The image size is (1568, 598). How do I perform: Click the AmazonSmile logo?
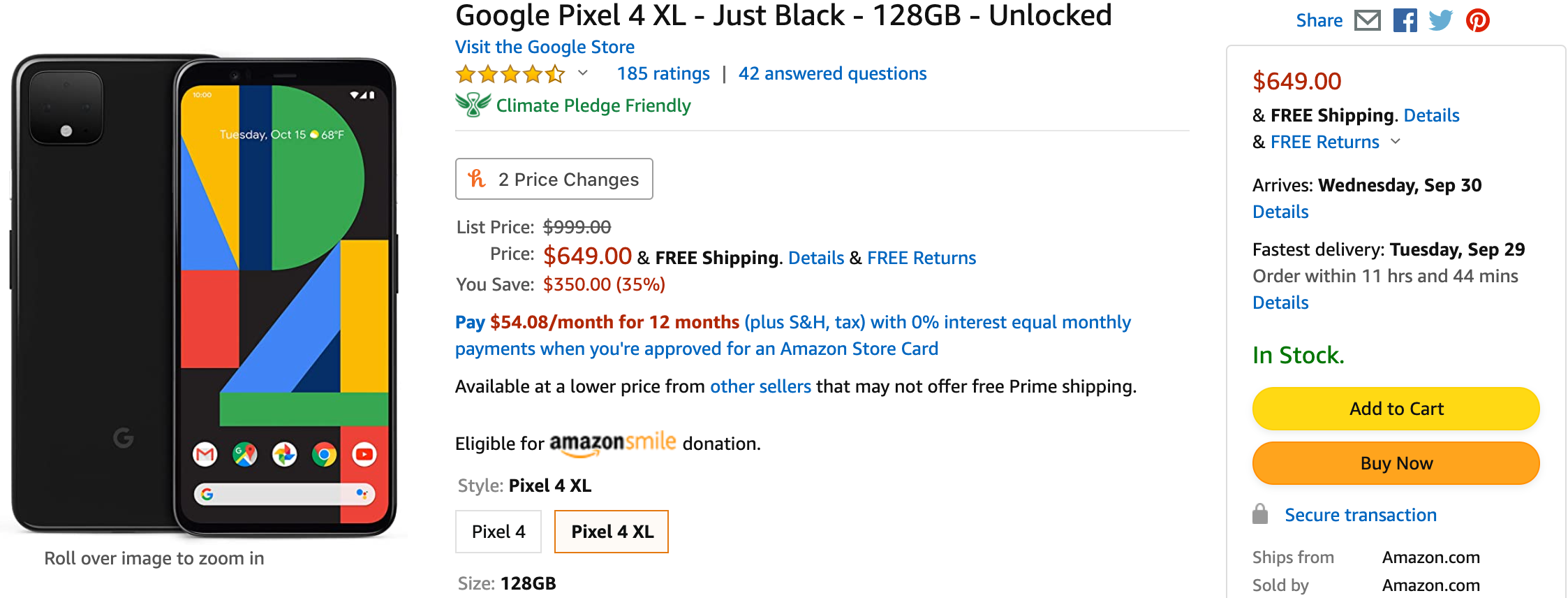(x=612, y=442)
